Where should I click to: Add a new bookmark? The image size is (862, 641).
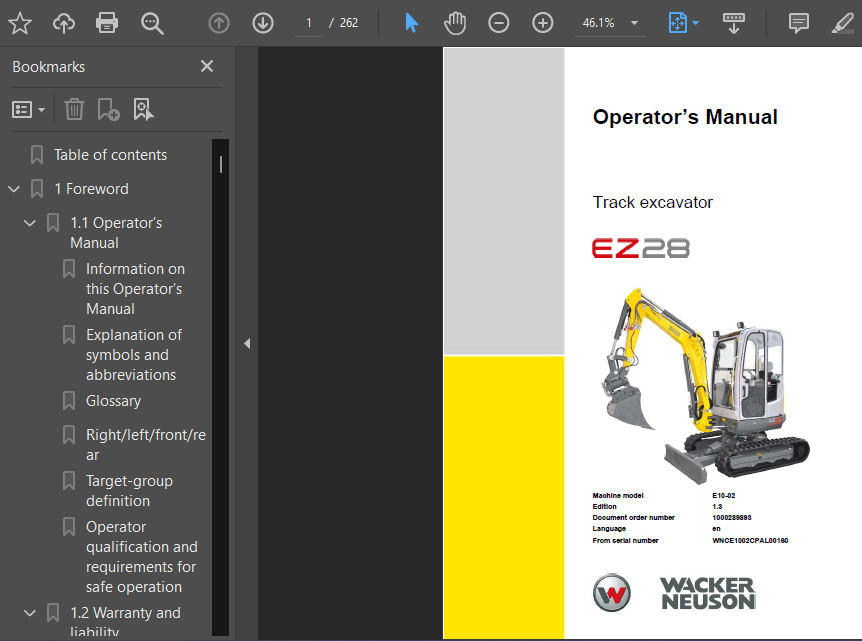tap(107, 109)
